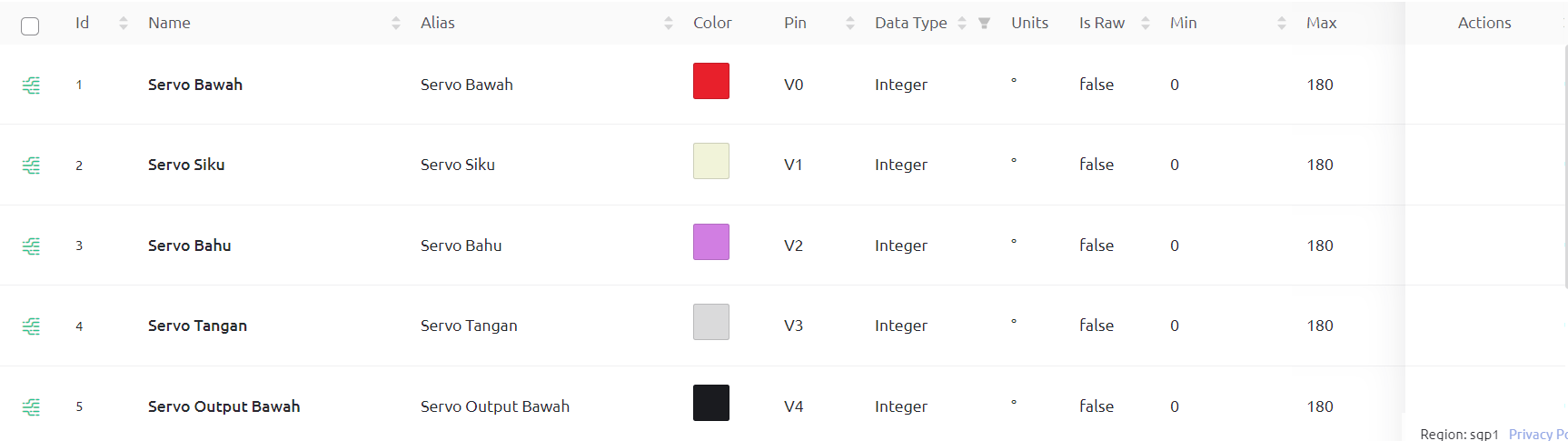
Task: Sort by Alias column sorter arrows
Action: [x=669, y=24]
